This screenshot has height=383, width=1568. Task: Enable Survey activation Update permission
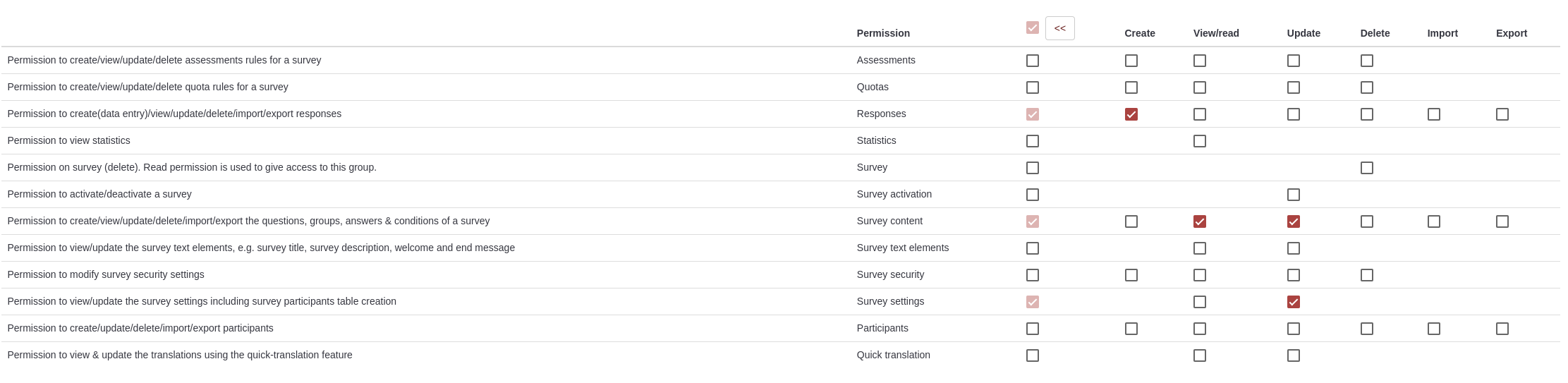1293,195
